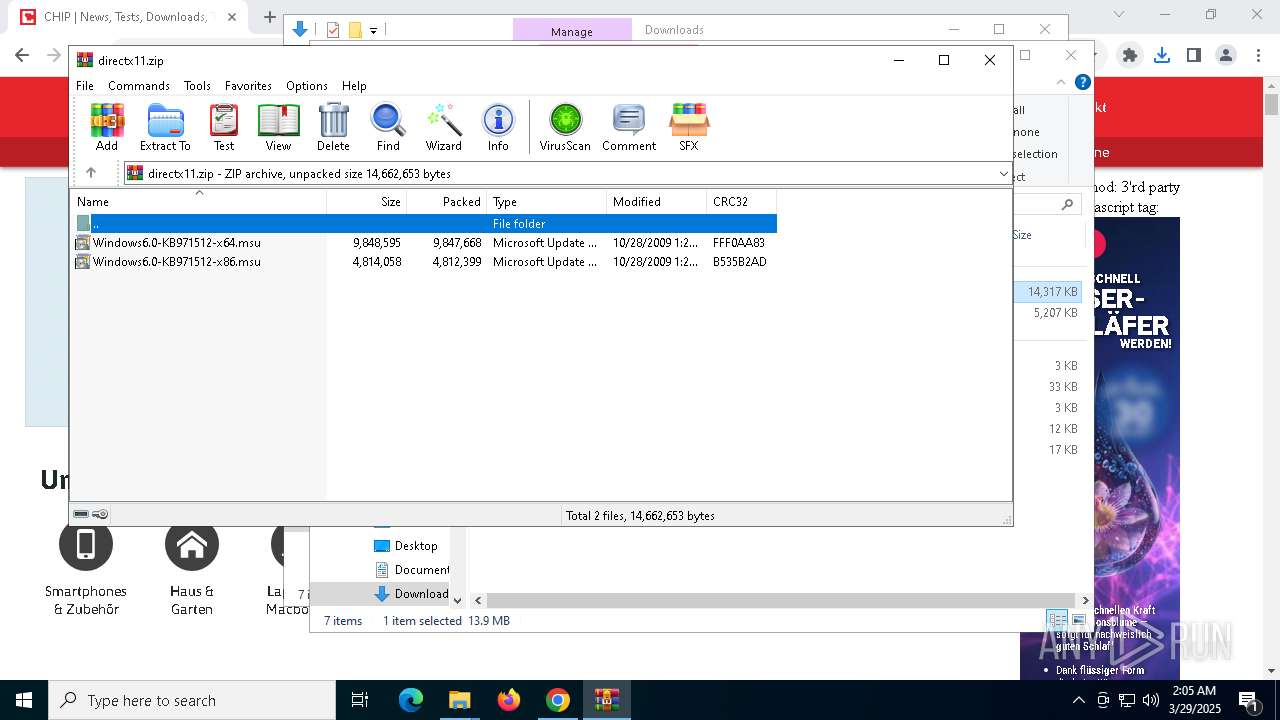Select Downloads in Explorer navigation pane
1280x720 pixels.
pyautogui.click(x=413, y=594)
